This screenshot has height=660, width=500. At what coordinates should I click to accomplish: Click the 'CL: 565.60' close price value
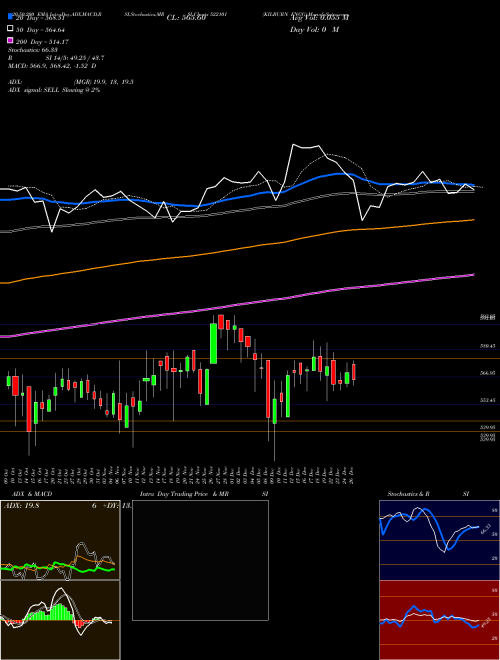pyautogui.click(x=186, y=18)
